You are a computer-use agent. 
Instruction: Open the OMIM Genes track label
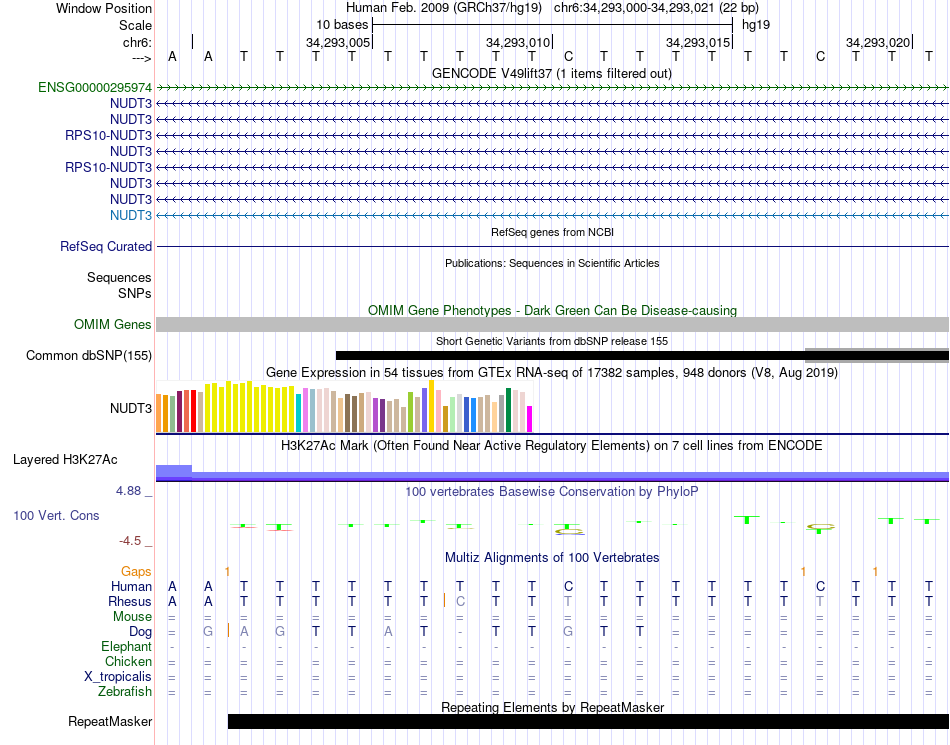113,325
